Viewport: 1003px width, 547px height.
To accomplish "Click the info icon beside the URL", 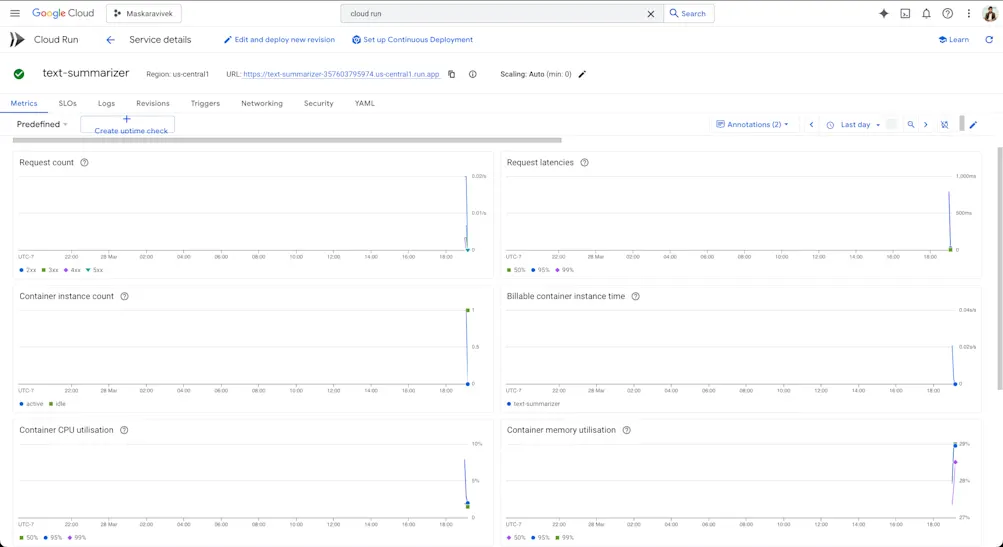I will pos(473,74).
